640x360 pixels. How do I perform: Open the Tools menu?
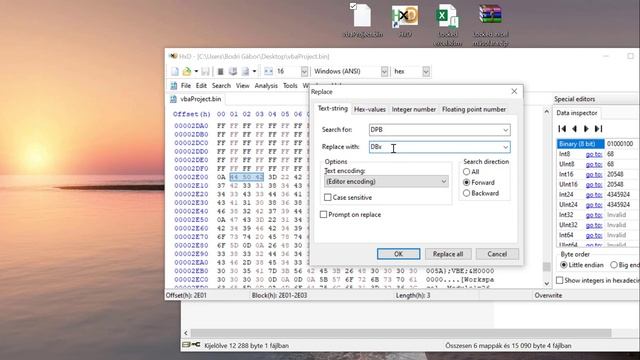click(x=290, y=86)
